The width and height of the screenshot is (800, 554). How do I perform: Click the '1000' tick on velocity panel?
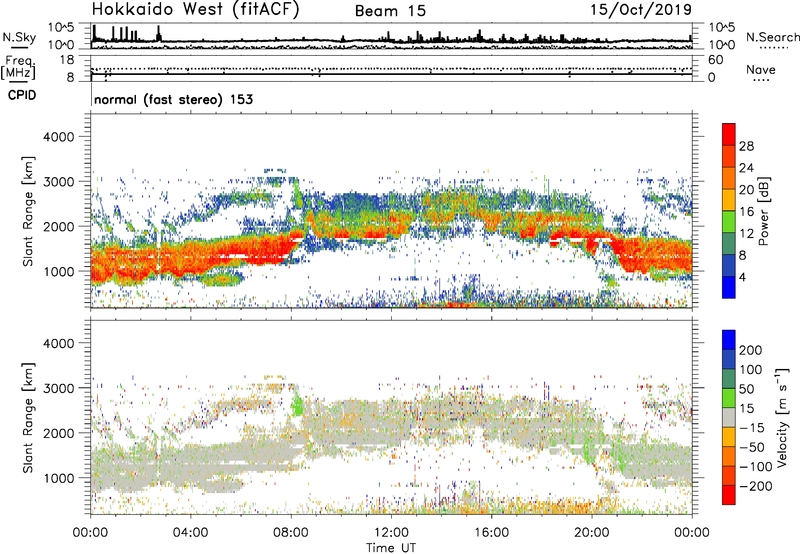[x=58, y=478]
